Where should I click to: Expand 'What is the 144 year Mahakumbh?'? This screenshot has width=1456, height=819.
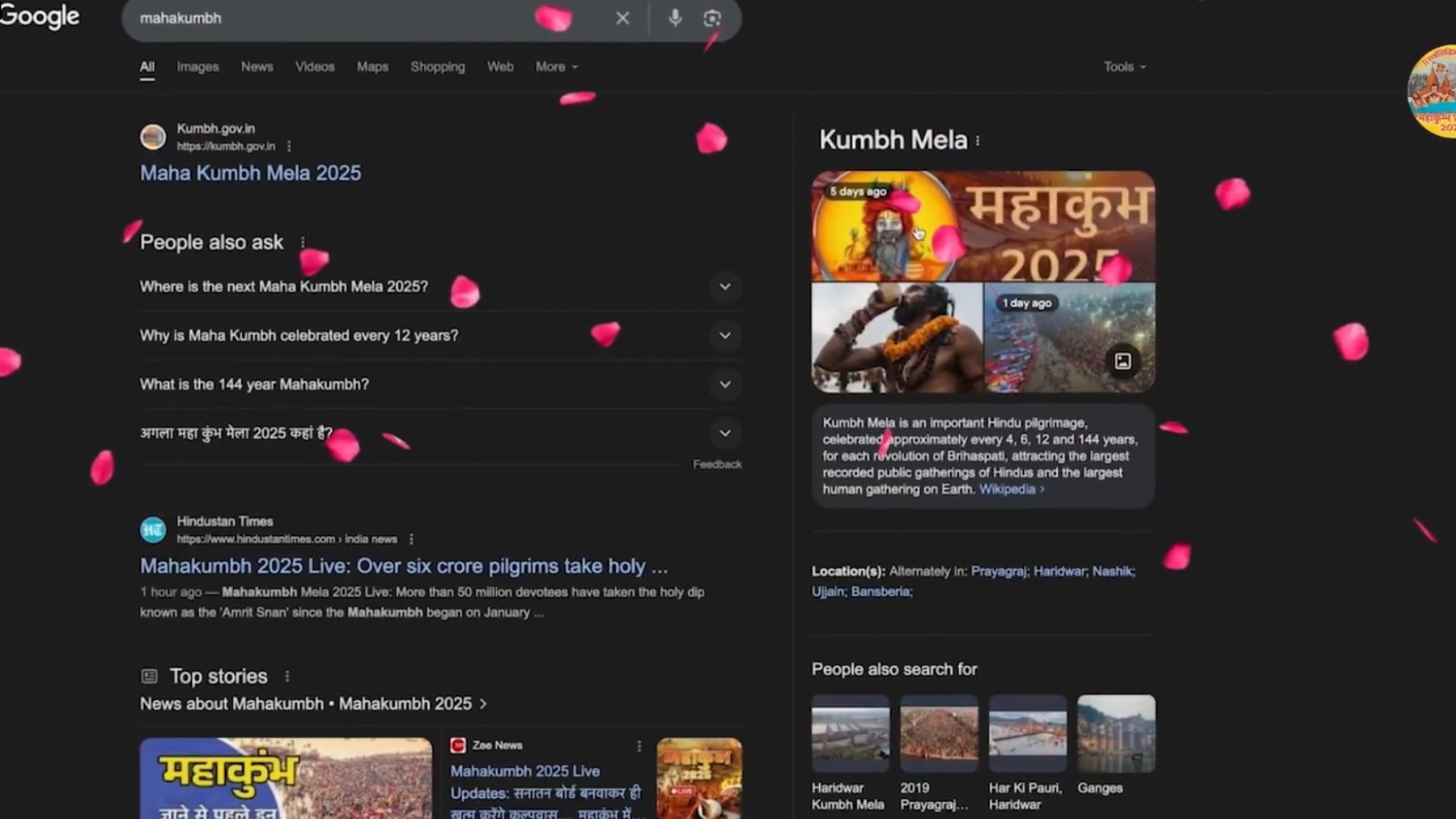(x=724, y=384)
